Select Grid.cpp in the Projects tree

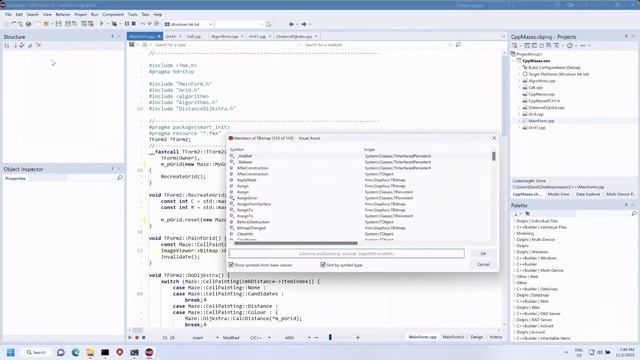point(536,114)
